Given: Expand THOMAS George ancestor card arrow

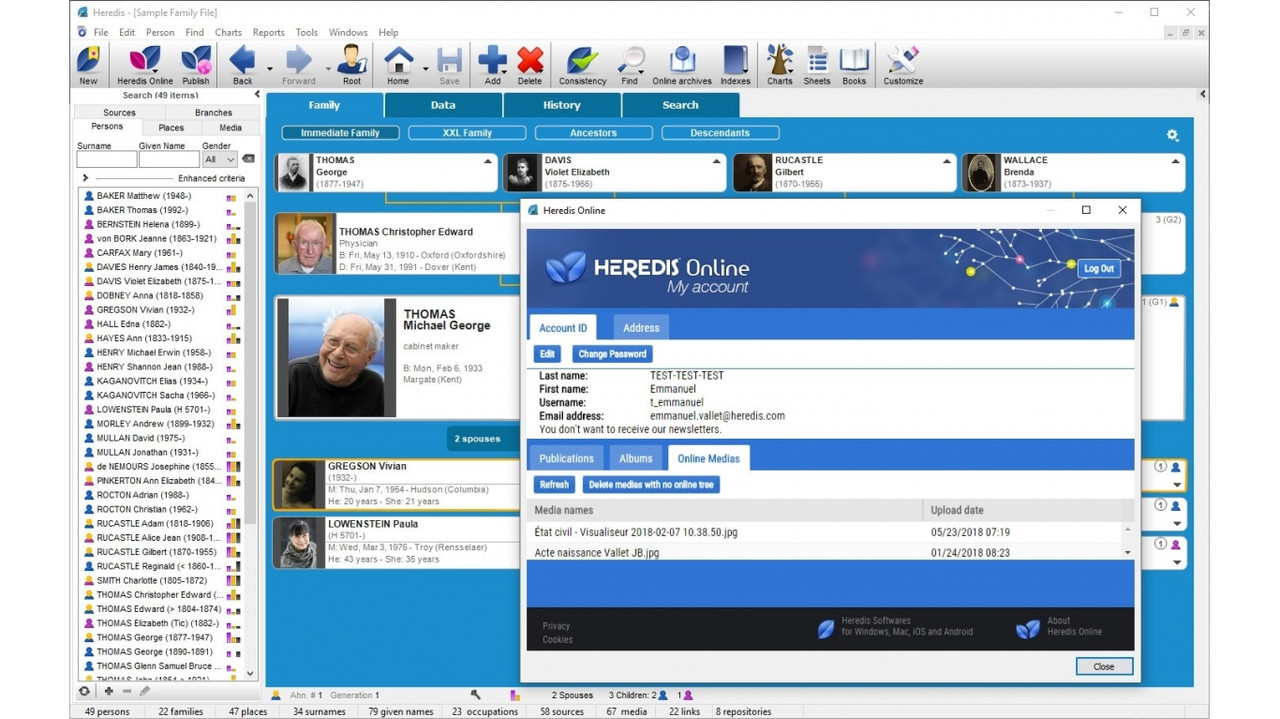Looking at the screenshot, I should coord(488,161).
